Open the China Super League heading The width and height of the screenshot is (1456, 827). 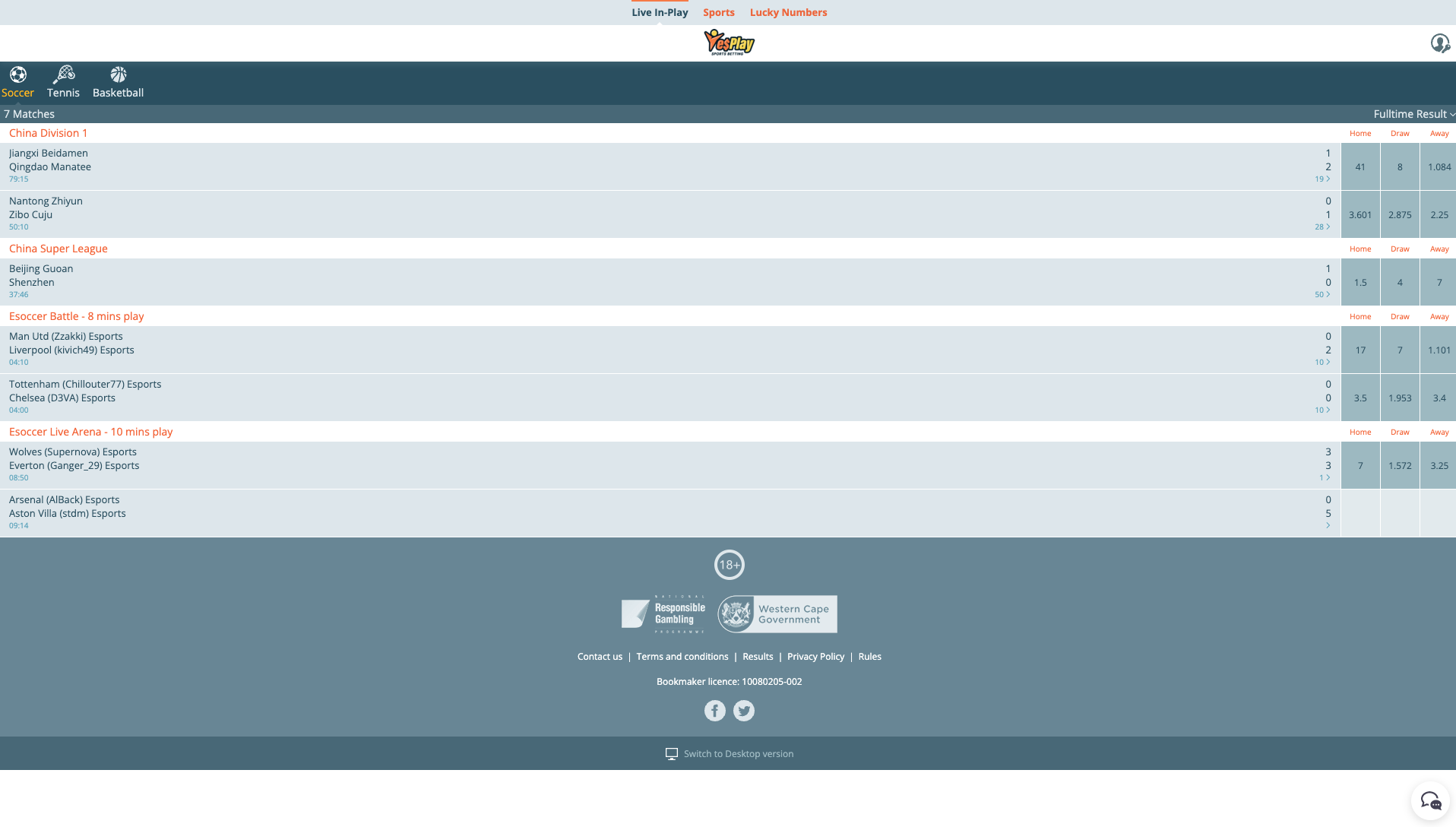click(59, 249)
